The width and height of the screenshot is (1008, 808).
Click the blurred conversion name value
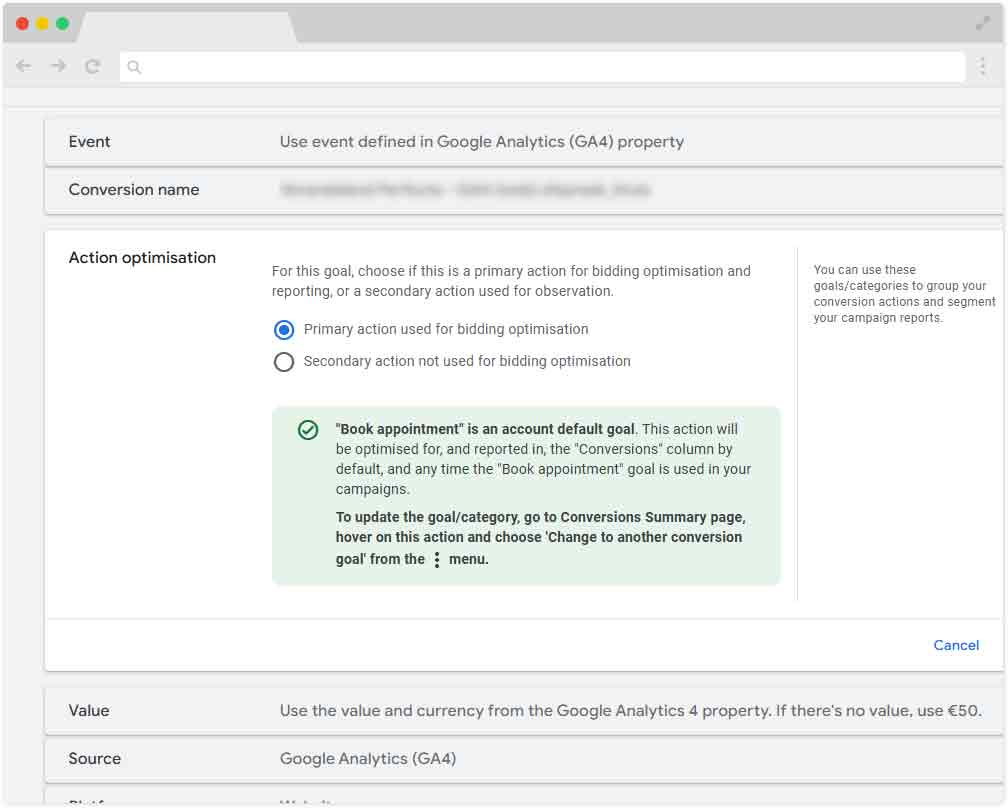465,190
